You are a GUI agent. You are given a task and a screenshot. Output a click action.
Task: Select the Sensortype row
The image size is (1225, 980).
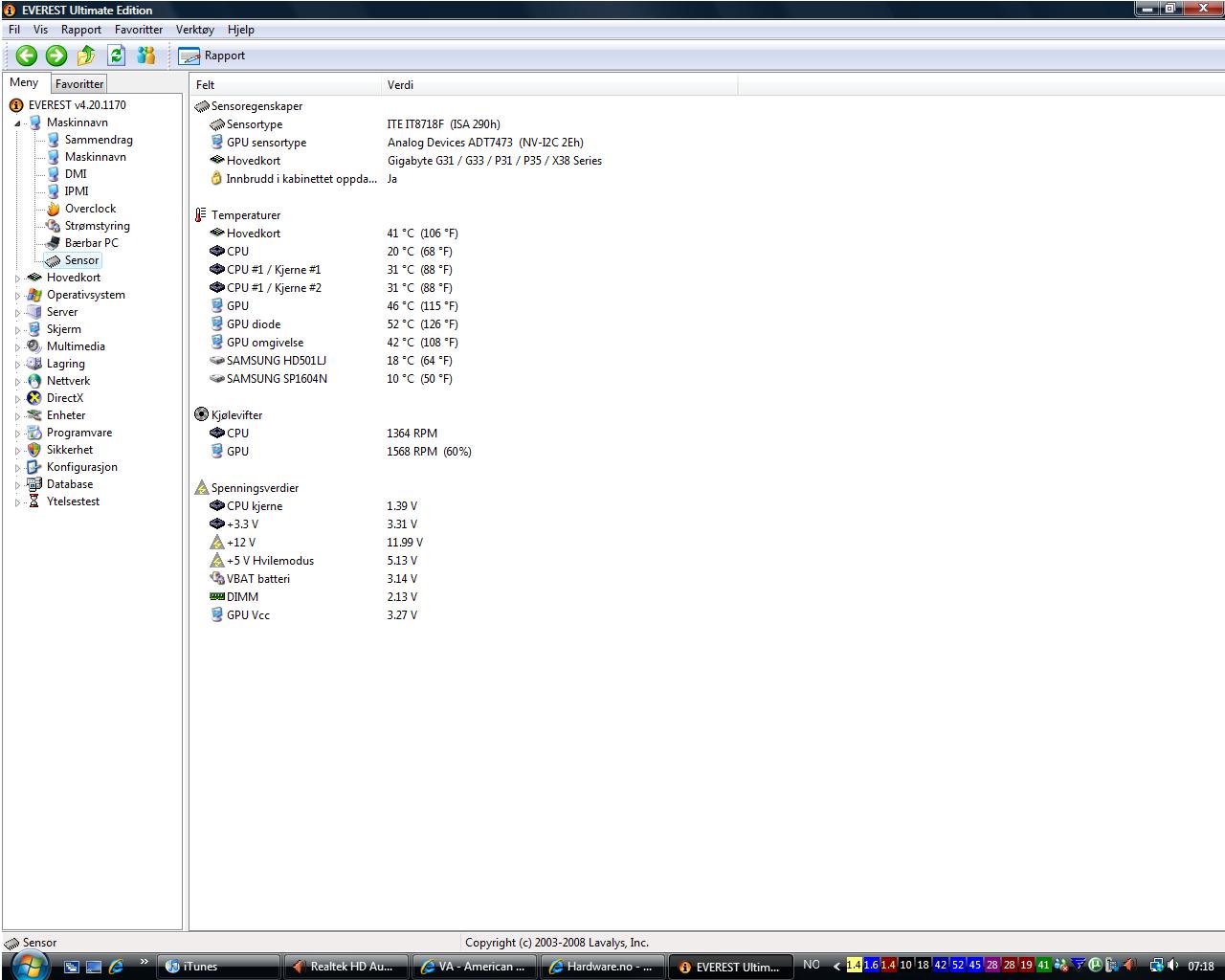(464, 124)
